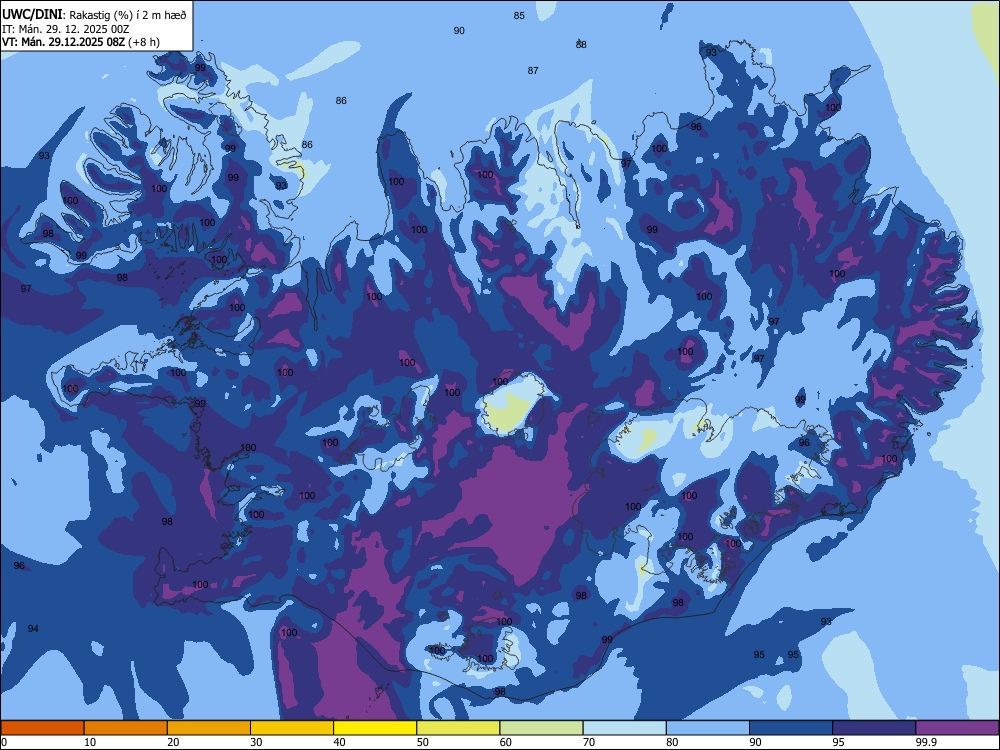Pick the light blue 80–90 legend swatch
Image resolution: width=1000 pixels, height=750 pixels.
point(707,728)
